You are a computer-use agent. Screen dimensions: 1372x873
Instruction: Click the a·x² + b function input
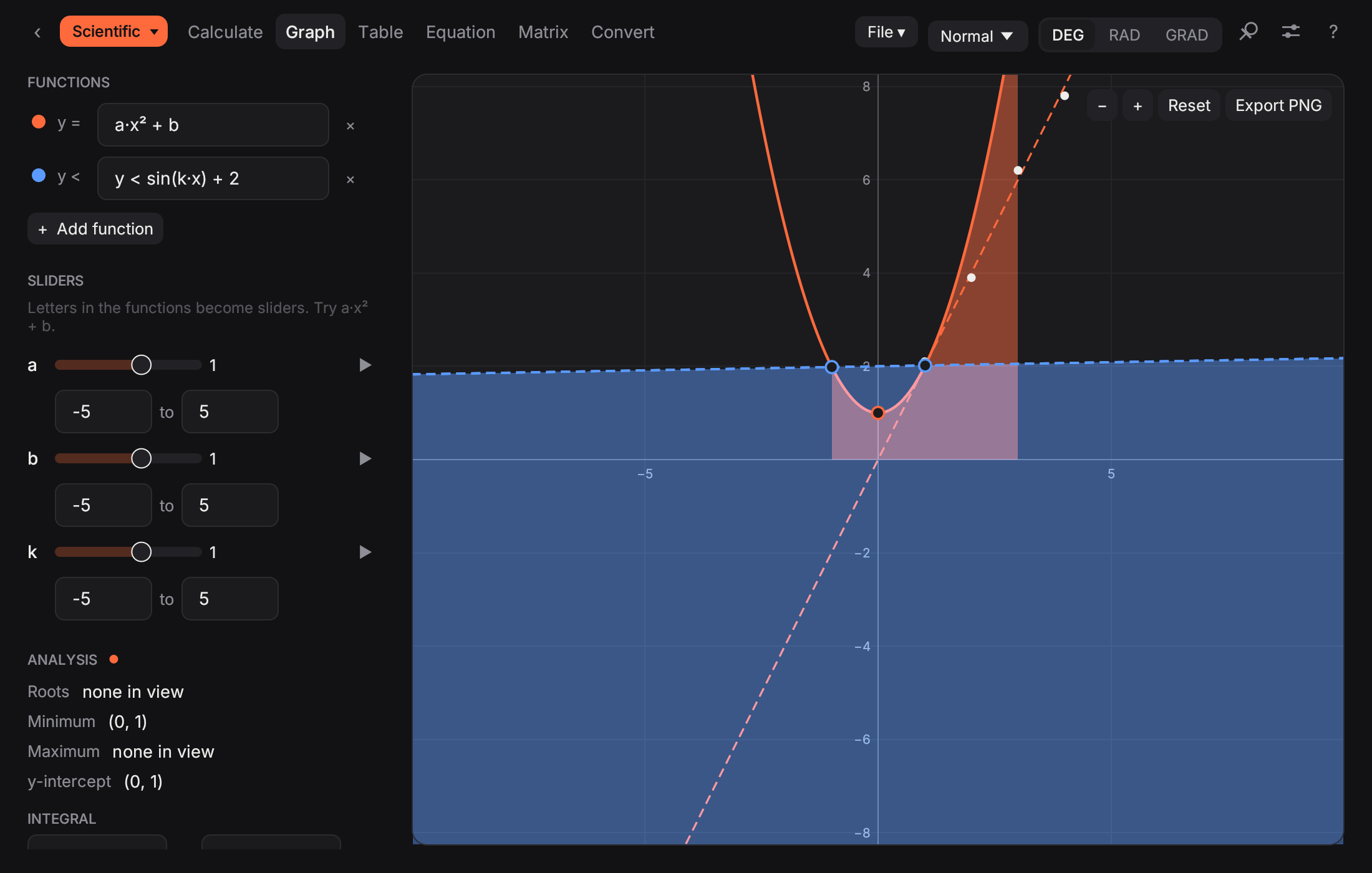tap(213, 125)
